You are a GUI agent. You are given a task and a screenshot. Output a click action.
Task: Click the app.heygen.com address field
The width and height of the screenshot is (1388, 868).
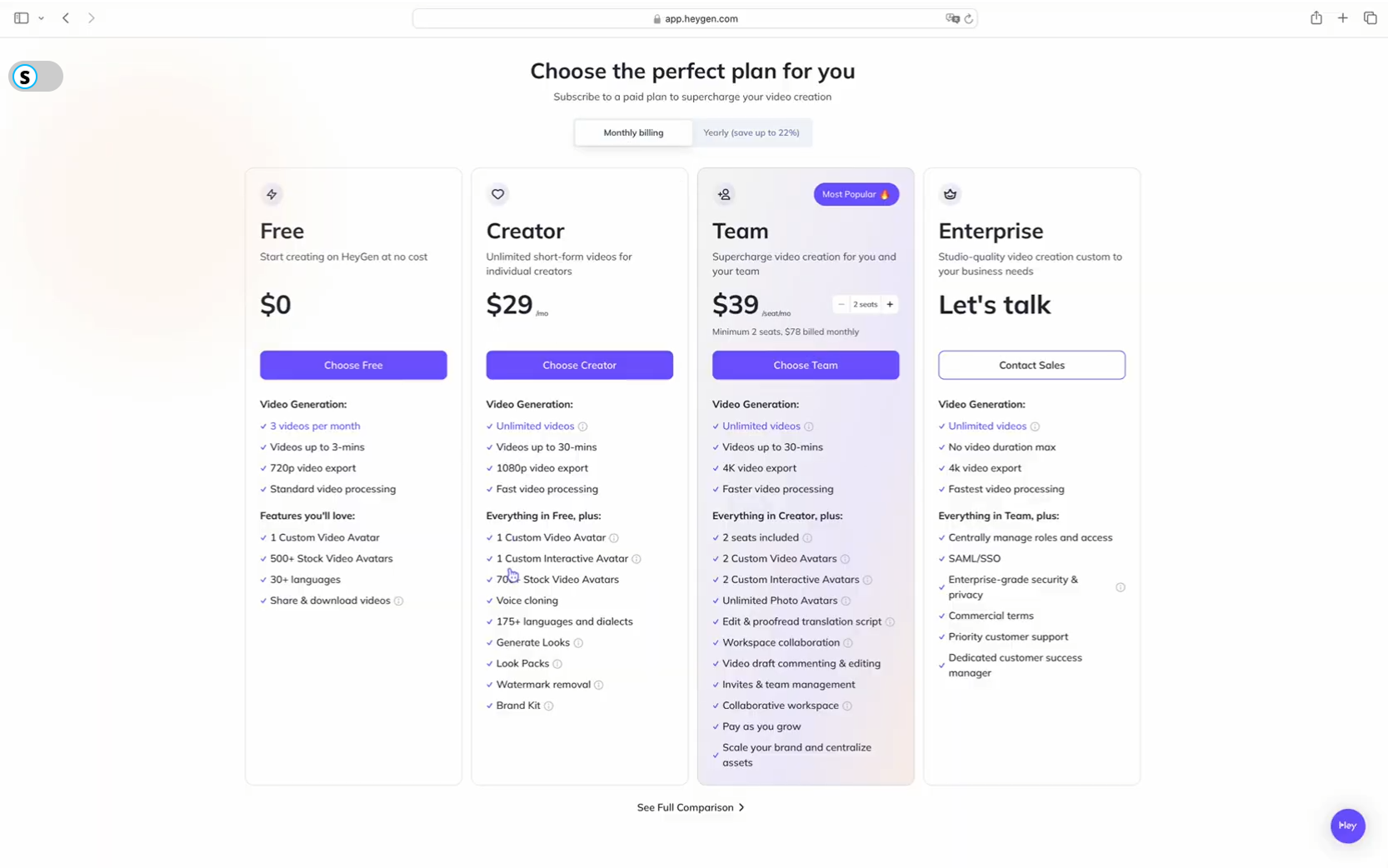(x=695, y=18)
